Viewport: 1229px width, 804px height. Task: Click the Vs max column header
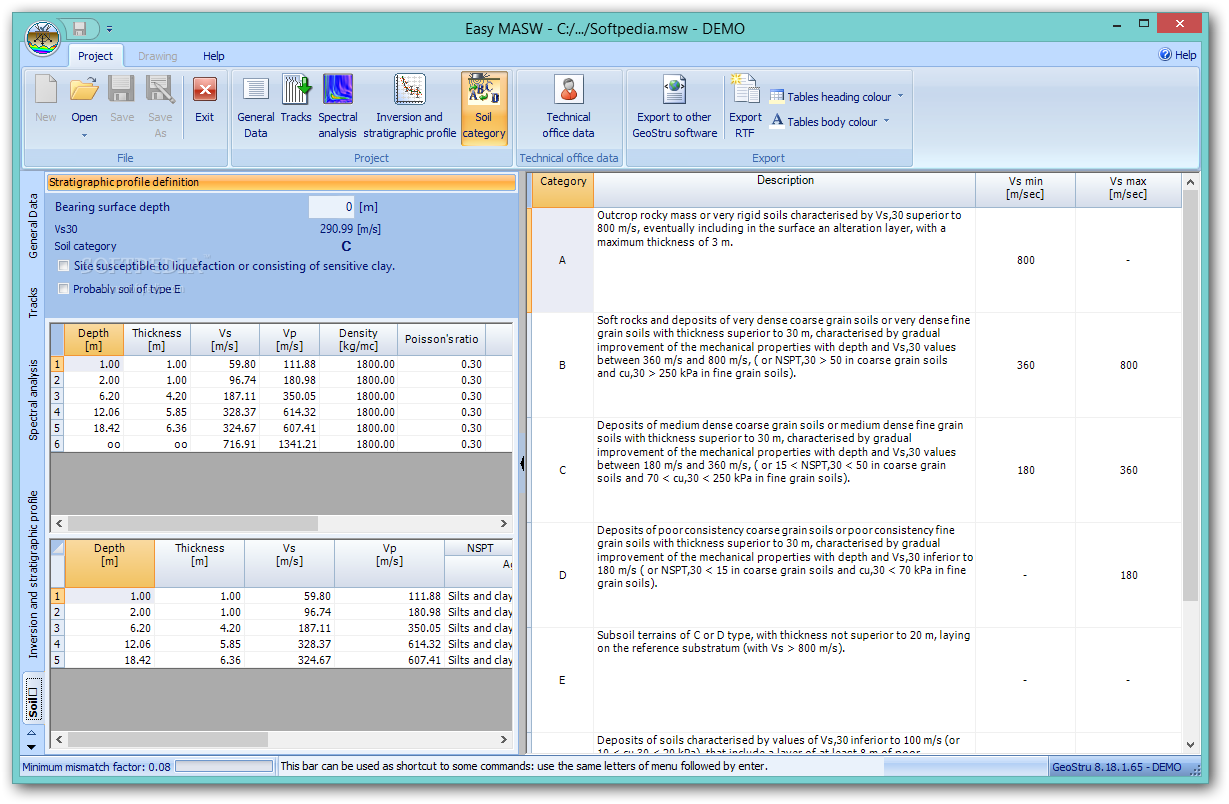[x=1129, y=190]
